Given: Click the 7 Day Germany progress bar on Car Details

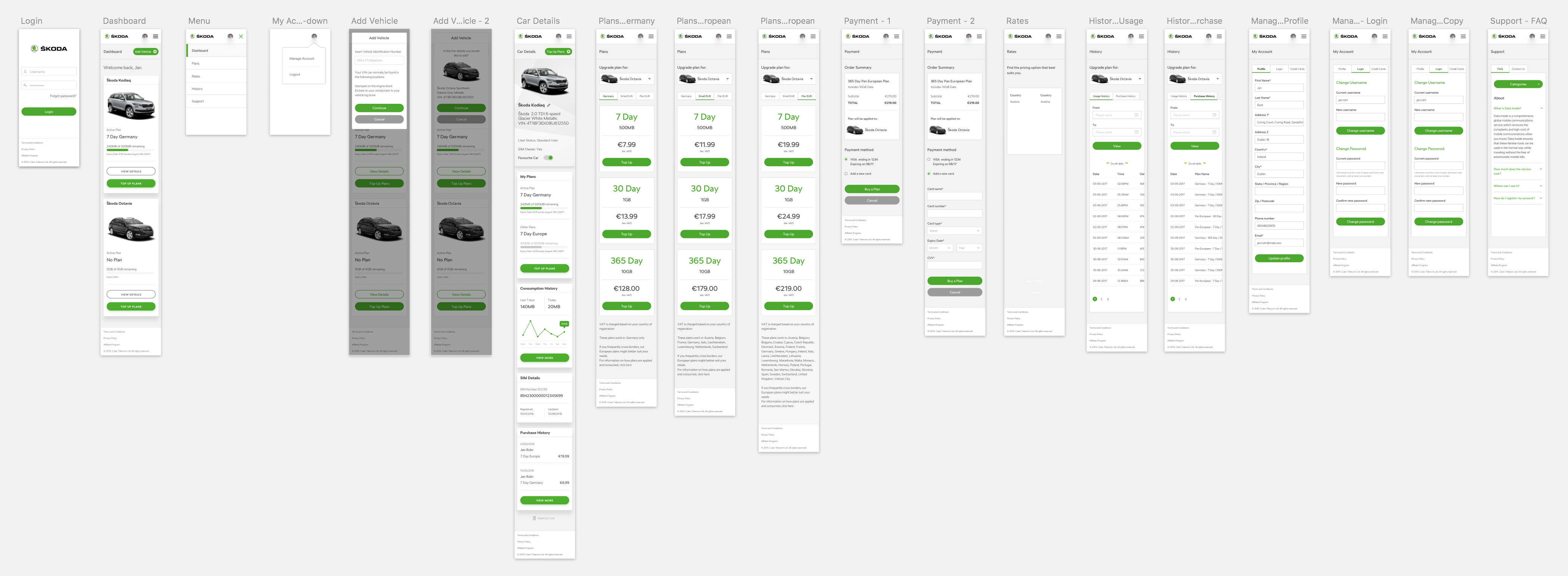Looking at the screenshot, I should click(544, 208).
